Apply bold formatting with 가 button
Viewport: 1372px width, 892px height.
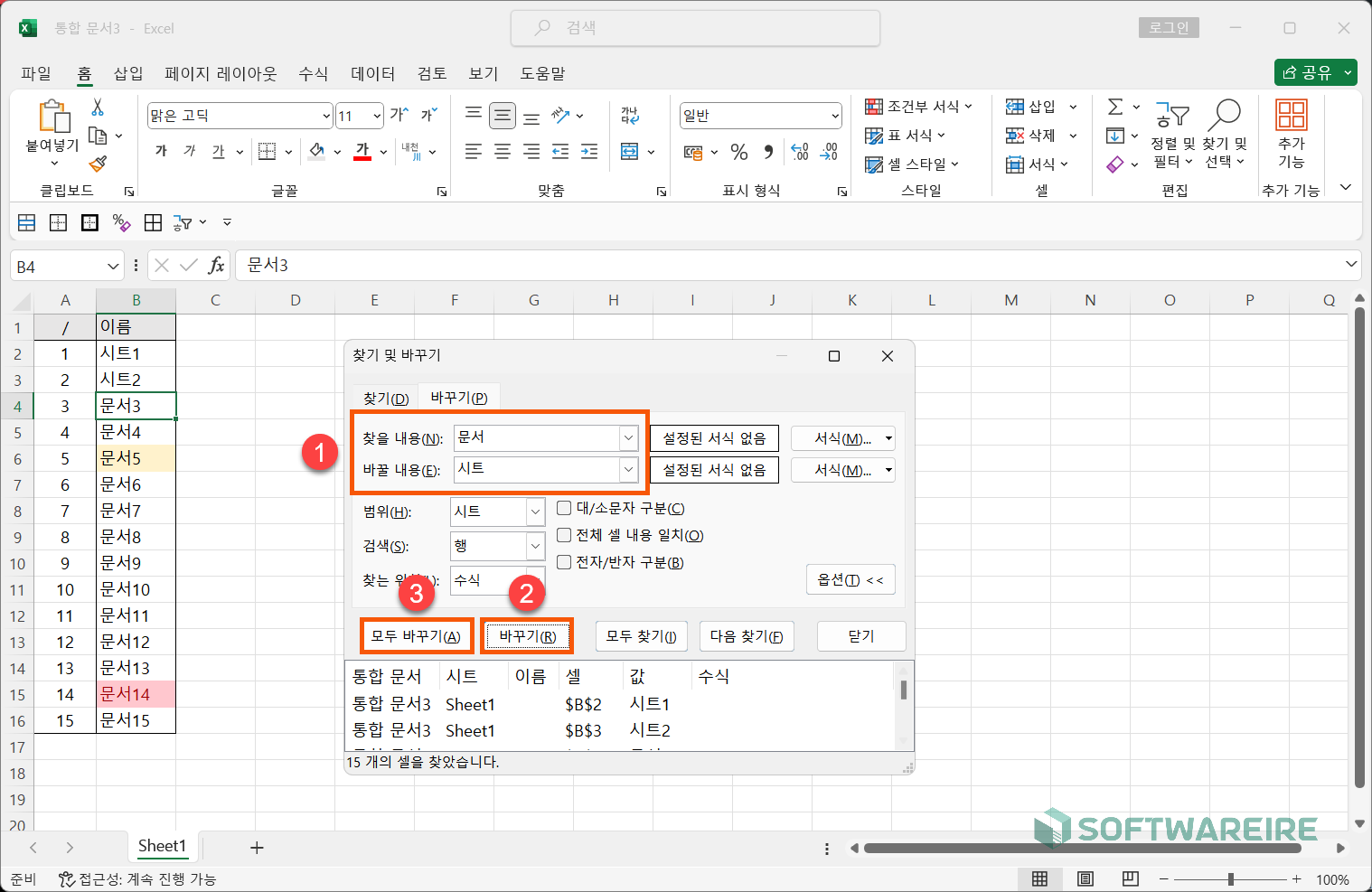161,151
